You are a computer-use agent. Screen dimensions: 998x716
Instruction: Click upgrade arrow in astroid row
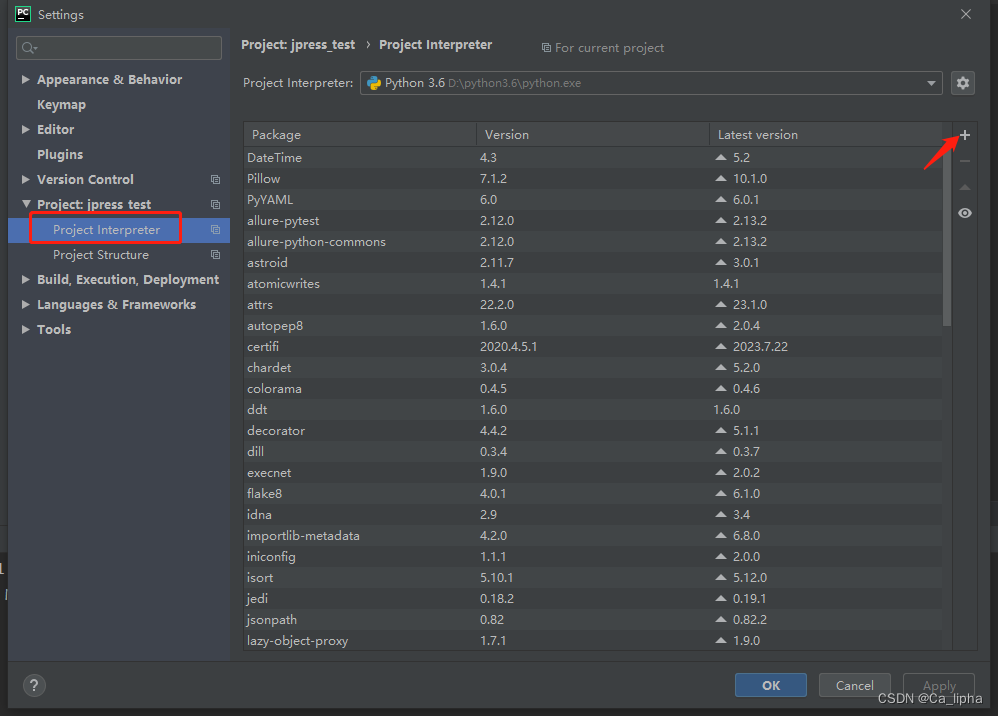pyautogui.click(x=720, y=262)
